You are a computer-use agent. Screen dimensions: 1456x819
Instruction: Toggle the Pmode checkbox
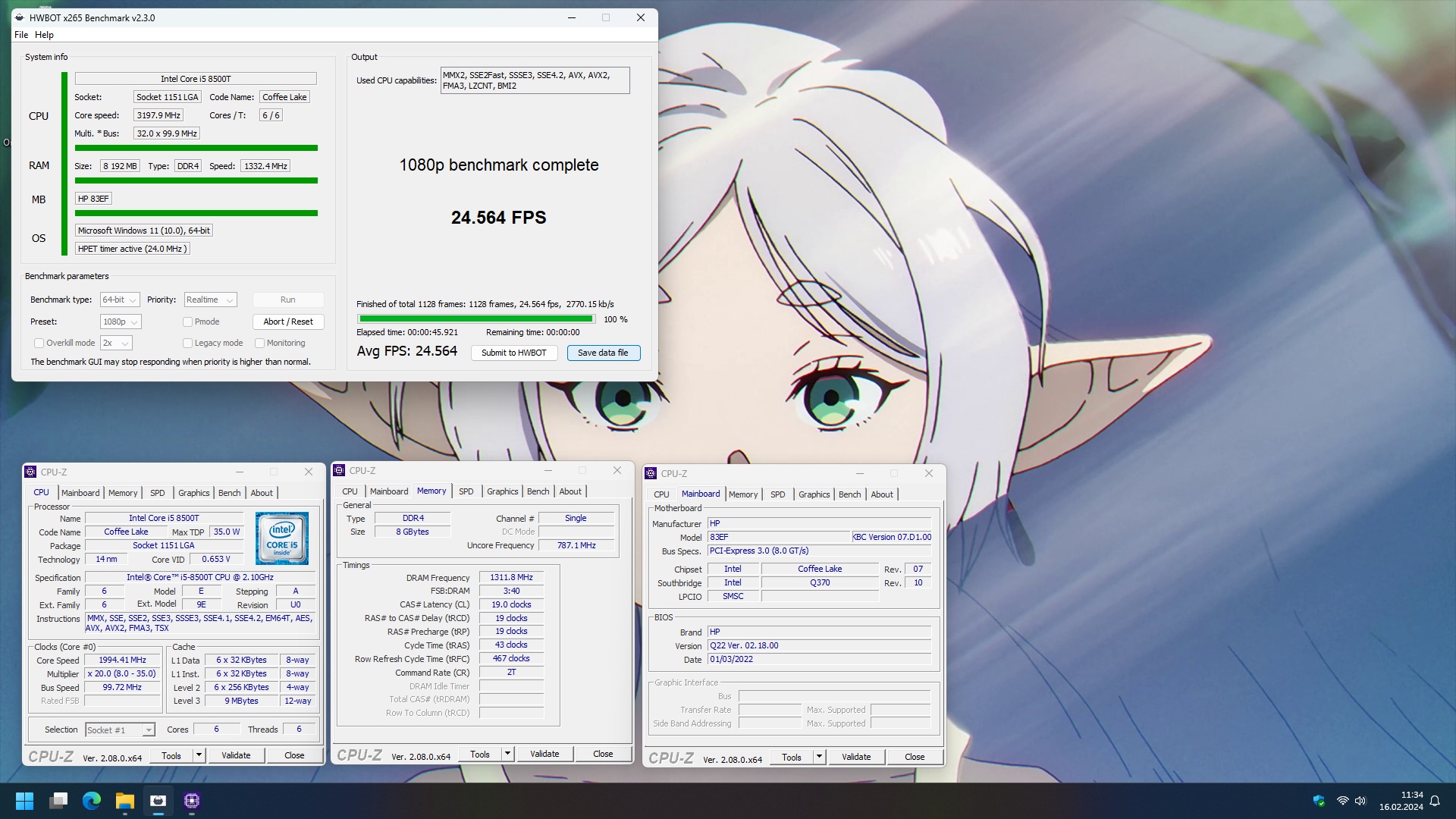pyautogui.click(x=187, y=322)
